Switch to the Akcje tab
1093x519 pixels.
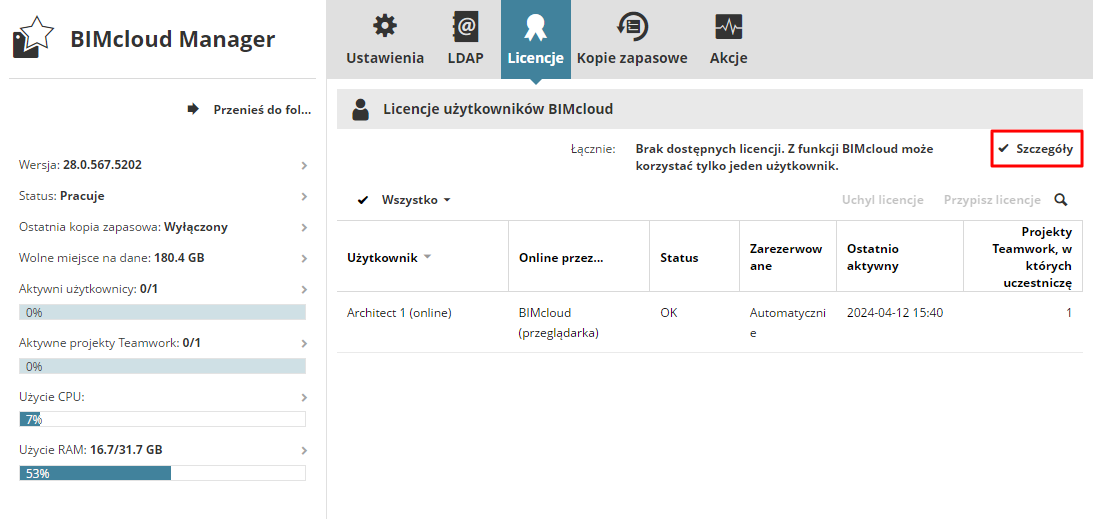tap(728, 58)
